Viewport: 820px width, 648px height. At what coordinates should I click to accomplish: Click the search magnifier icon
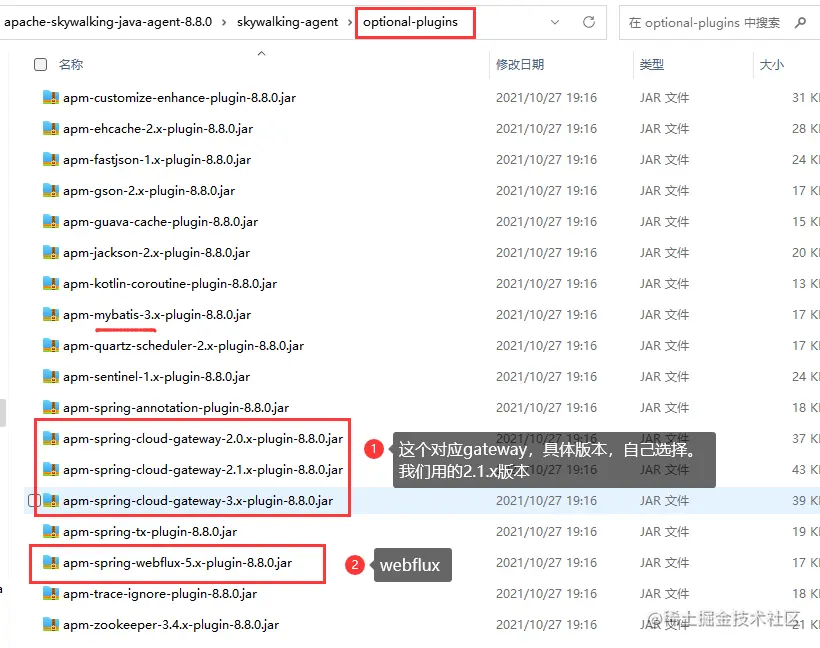(800, 22)
